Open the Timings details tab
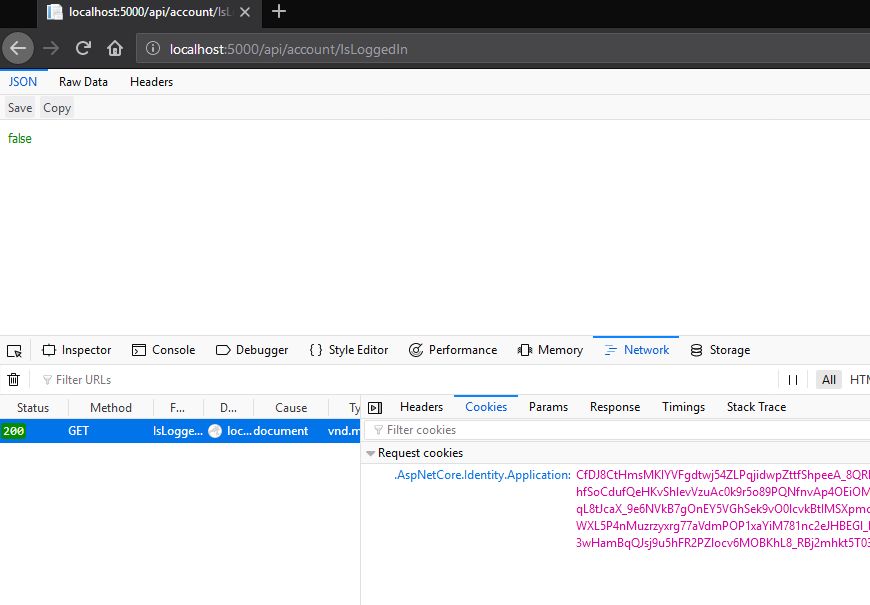 (684, 407)
